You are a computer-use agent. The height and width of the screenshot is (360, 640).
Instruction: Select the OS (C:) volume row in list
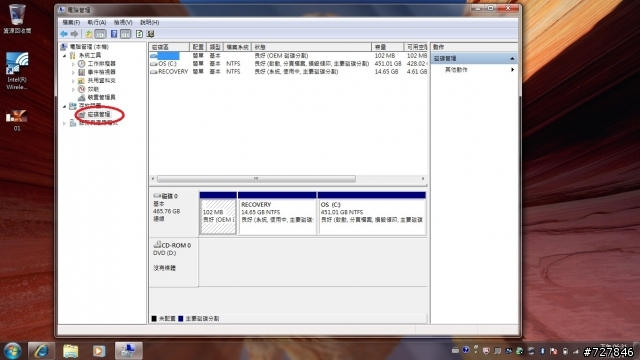point(288,64)
